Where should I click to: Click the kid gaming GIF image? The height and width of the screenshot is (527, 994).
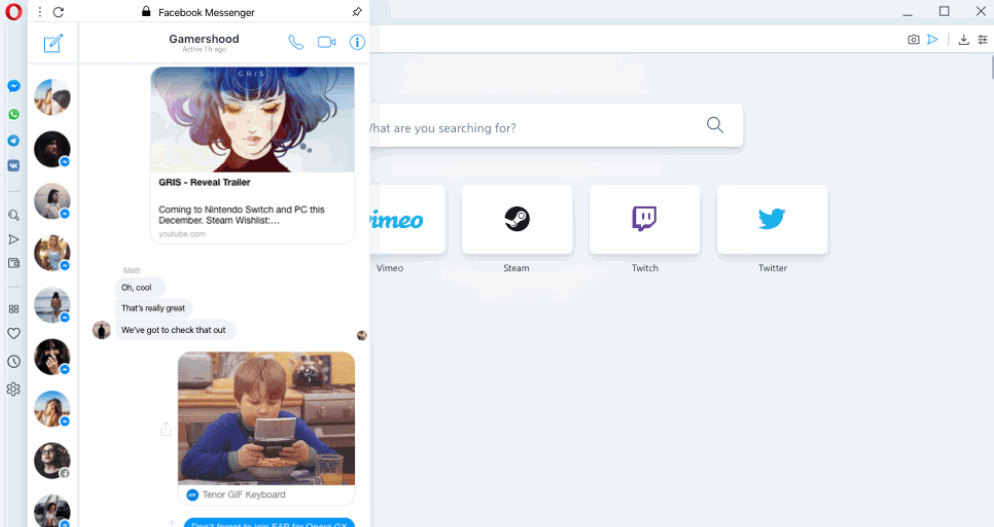266,419
